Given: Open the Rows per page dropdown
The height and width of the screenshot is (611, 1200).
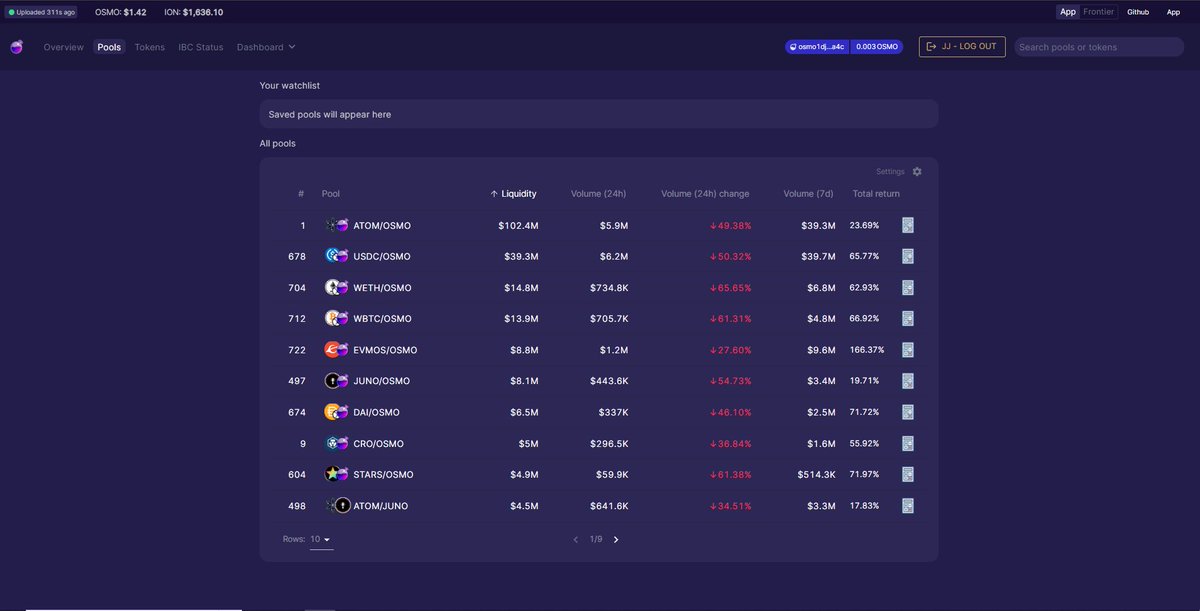Looking at the screenshot, I should [x=321, y=540].
